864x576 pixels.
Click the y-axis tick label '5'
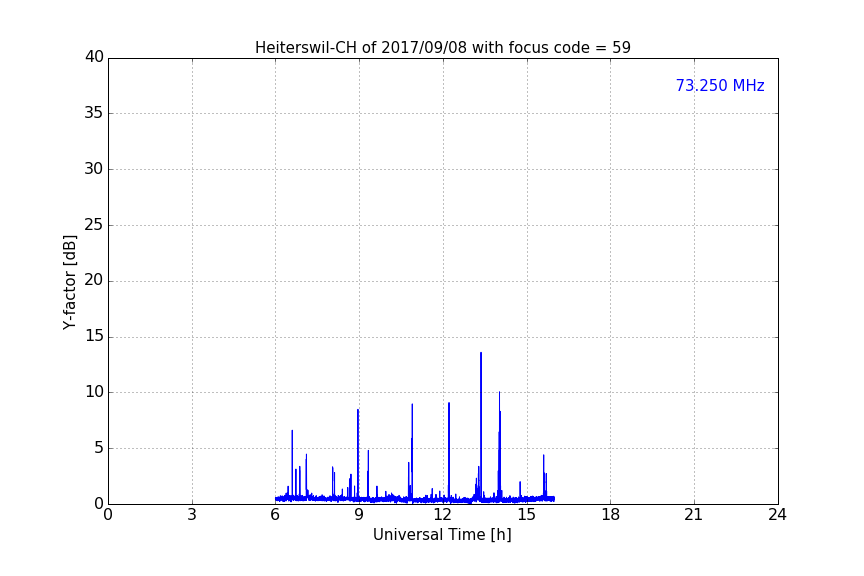coord(99,448)
